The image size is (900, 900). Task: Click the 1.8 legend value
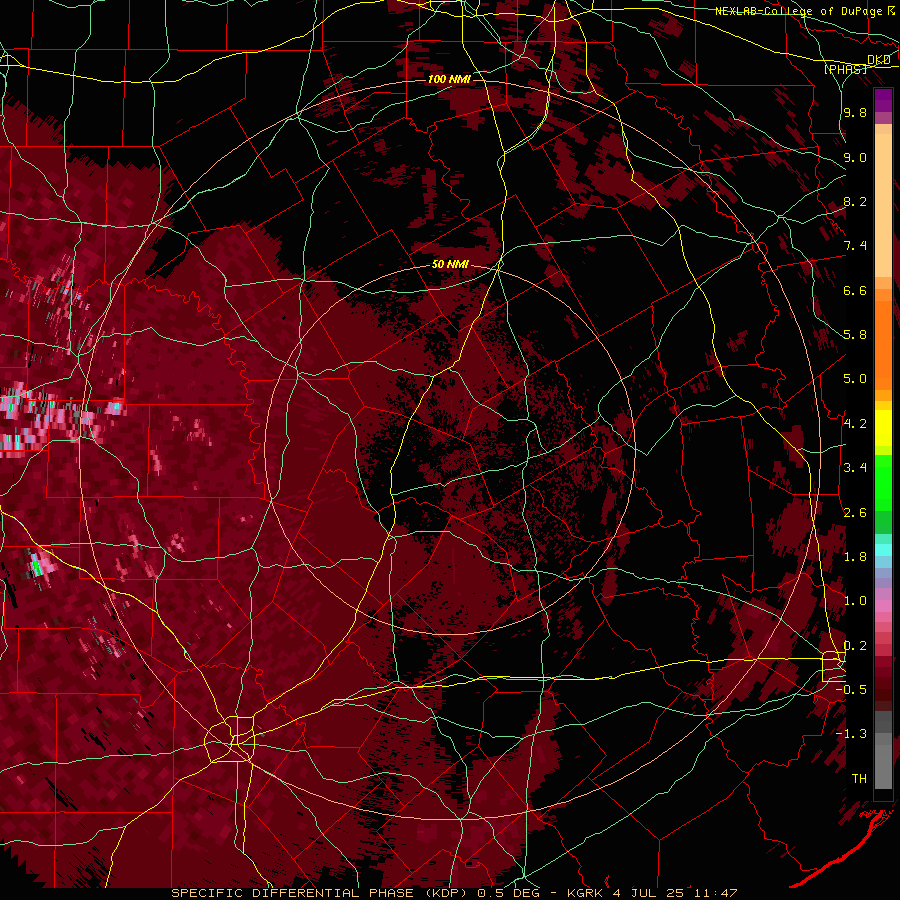855,557
